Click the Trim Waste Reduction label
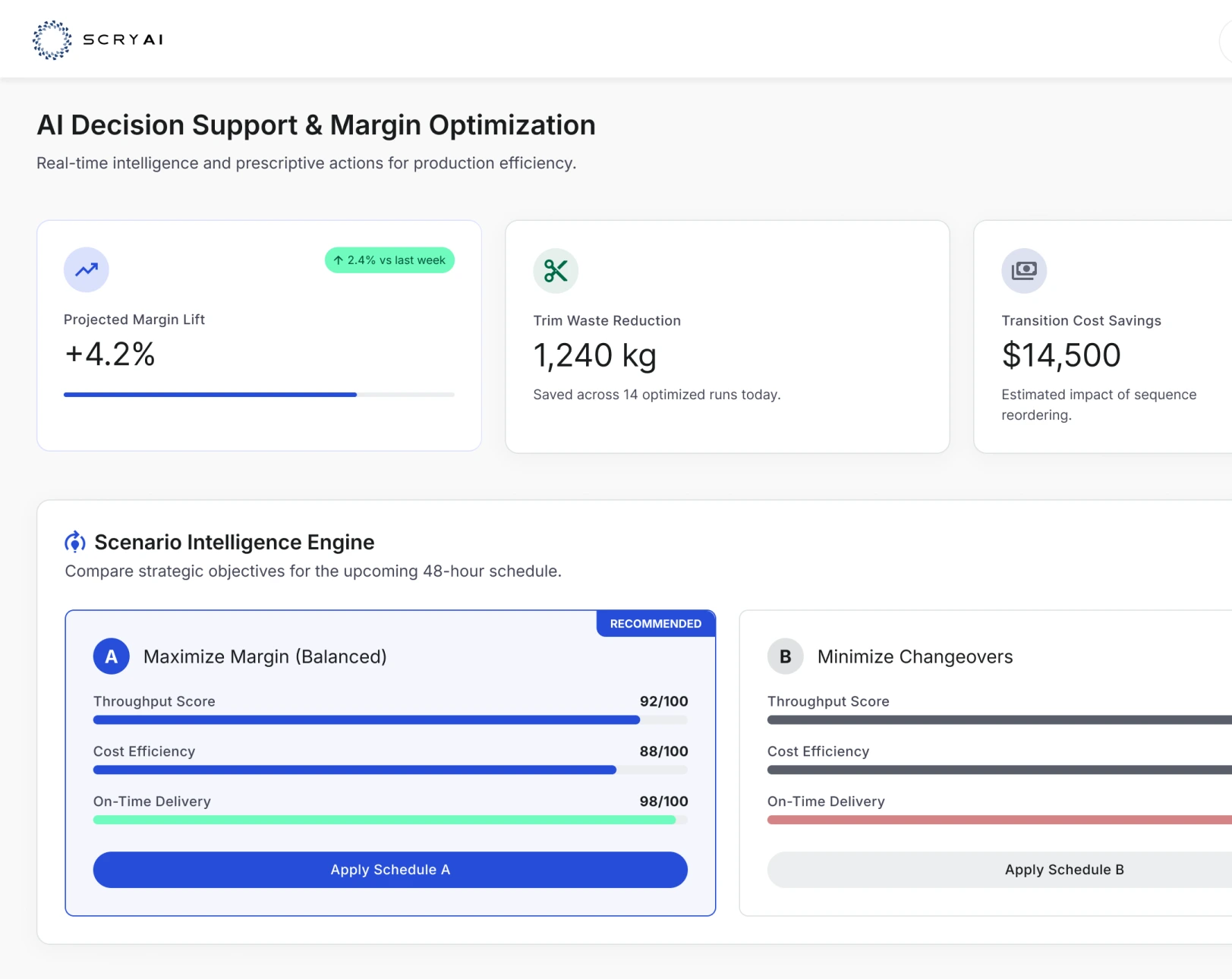 click(607, 321)
